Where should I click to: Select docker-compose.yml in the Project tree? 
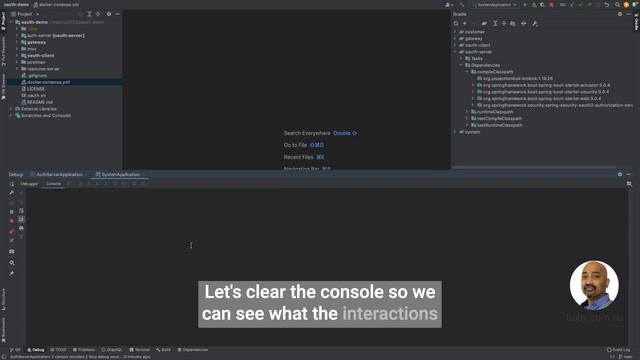click(x=48, y=82)
